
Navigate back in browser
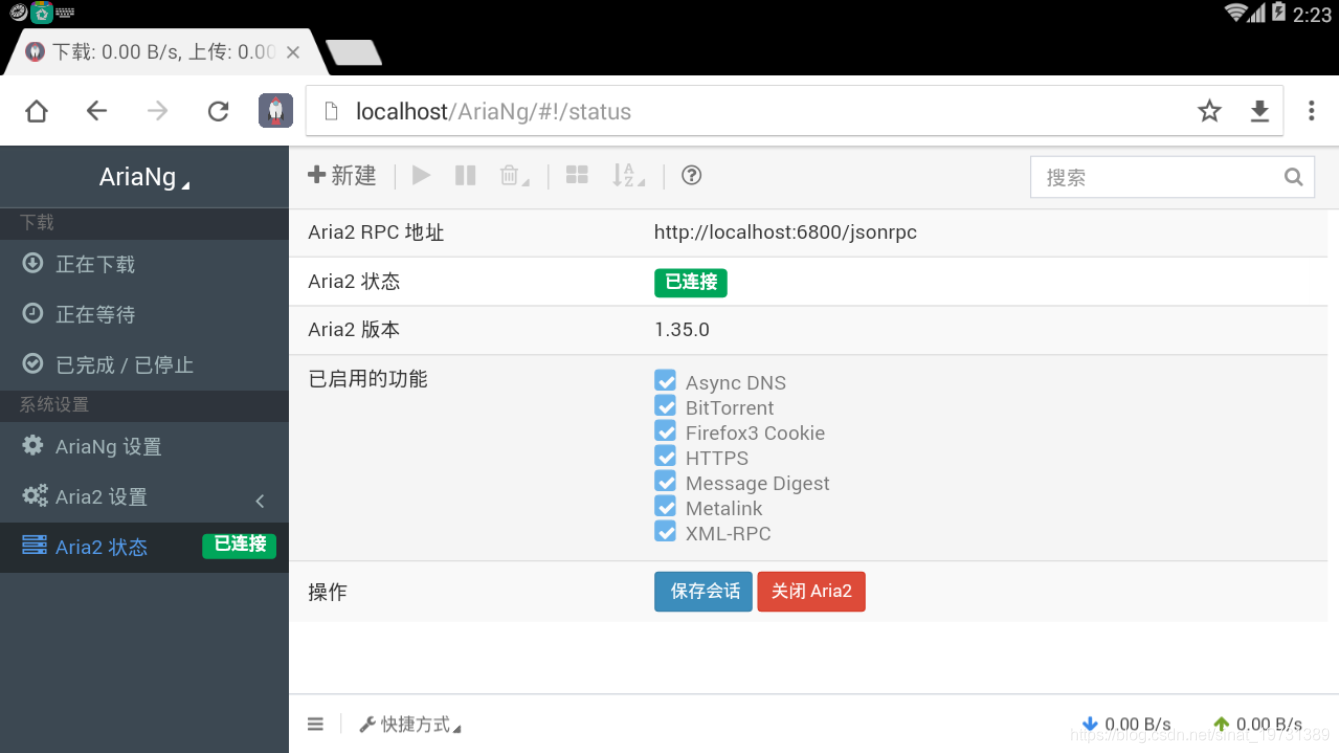97,111
